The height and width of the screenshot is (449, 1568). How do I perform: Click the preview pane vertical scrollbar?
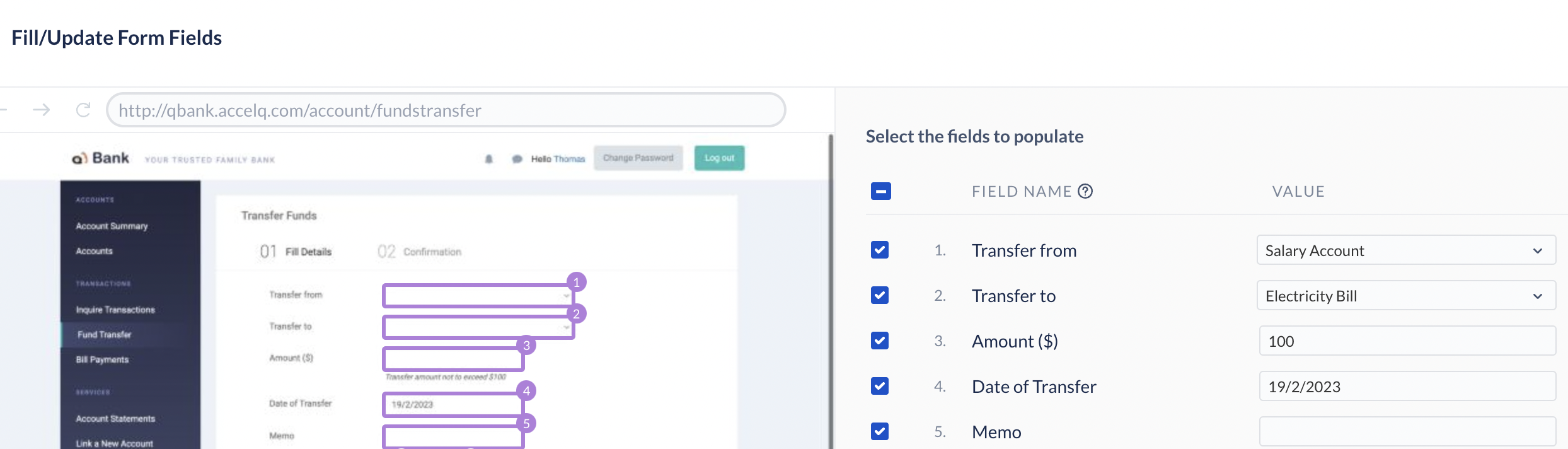831,291
